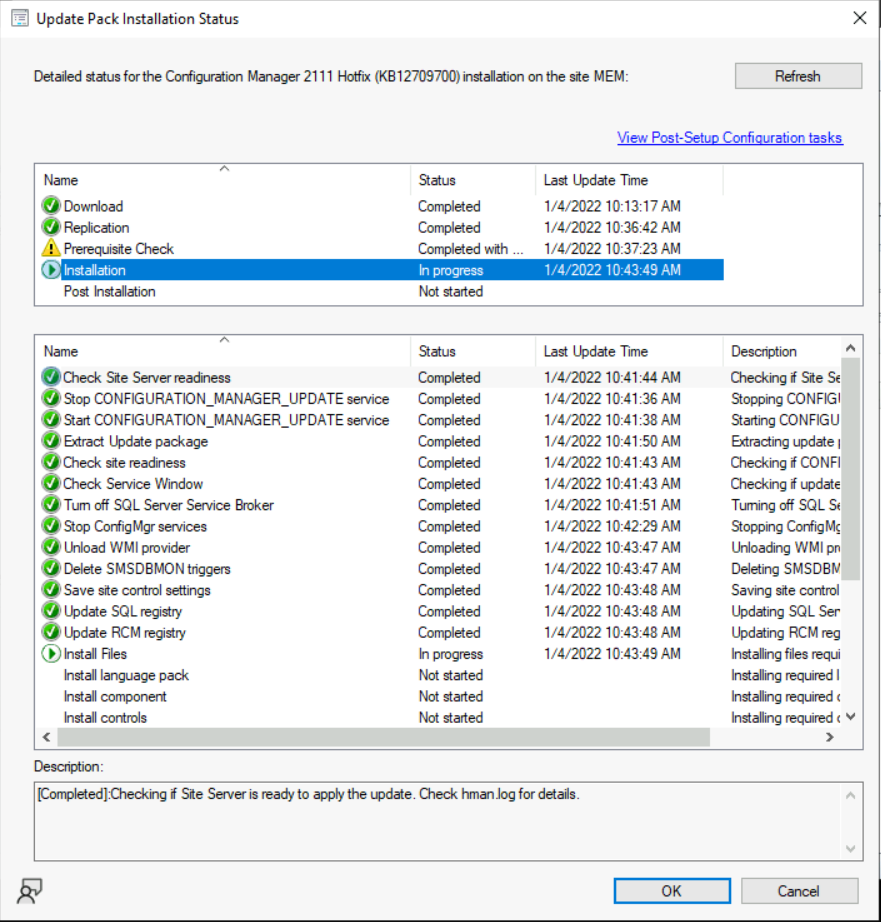Click the check icon for Update RCM registry
This screenshot has width=881, height=922.
click(x=51, y=632)
